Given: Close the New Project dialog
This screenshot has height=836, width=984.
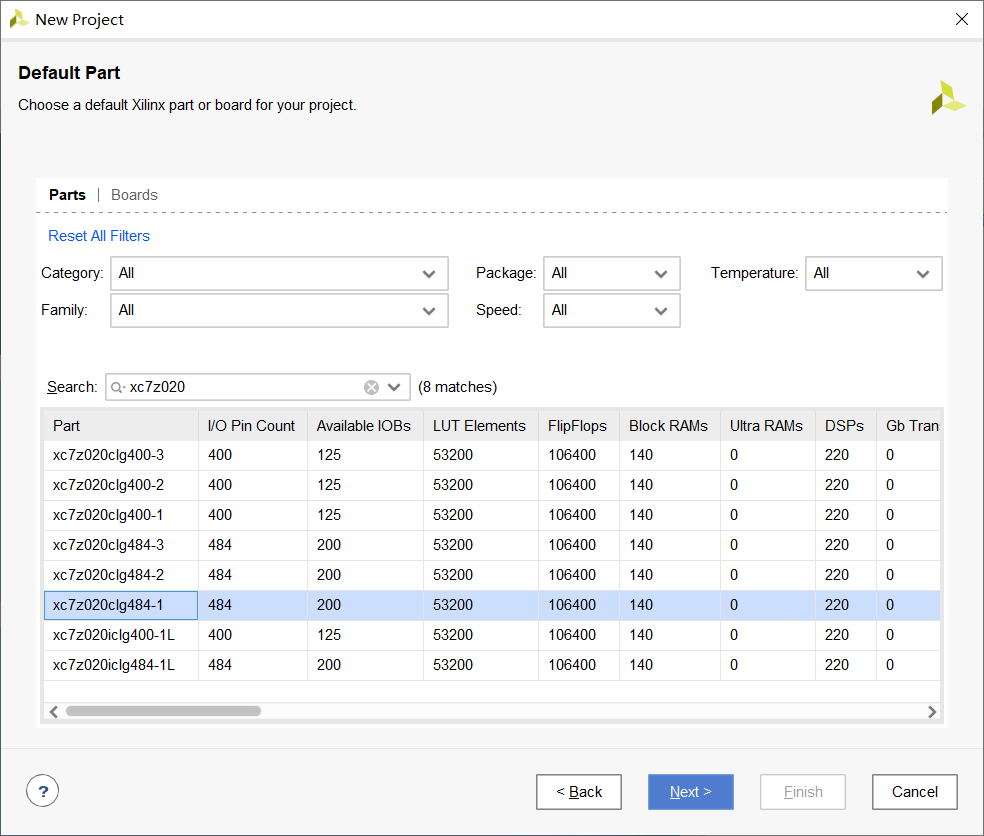Looking at the screenshot, I should 962,19.
